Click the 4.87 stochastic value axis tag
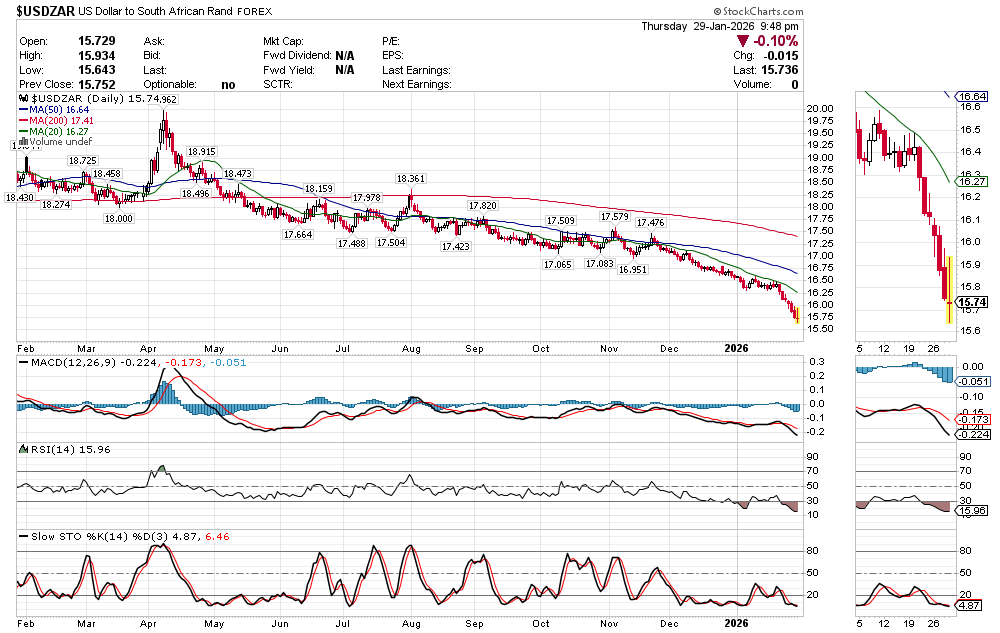 click(x=970, y=606)
